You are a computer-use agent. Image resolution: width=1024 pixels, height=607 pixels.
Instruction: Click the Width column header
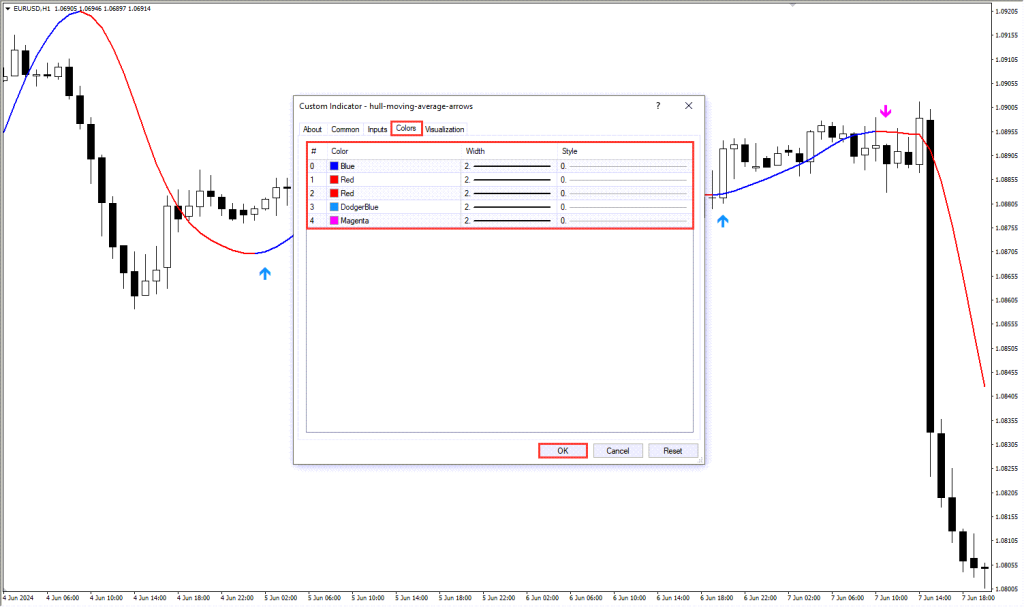click(475, 151)
